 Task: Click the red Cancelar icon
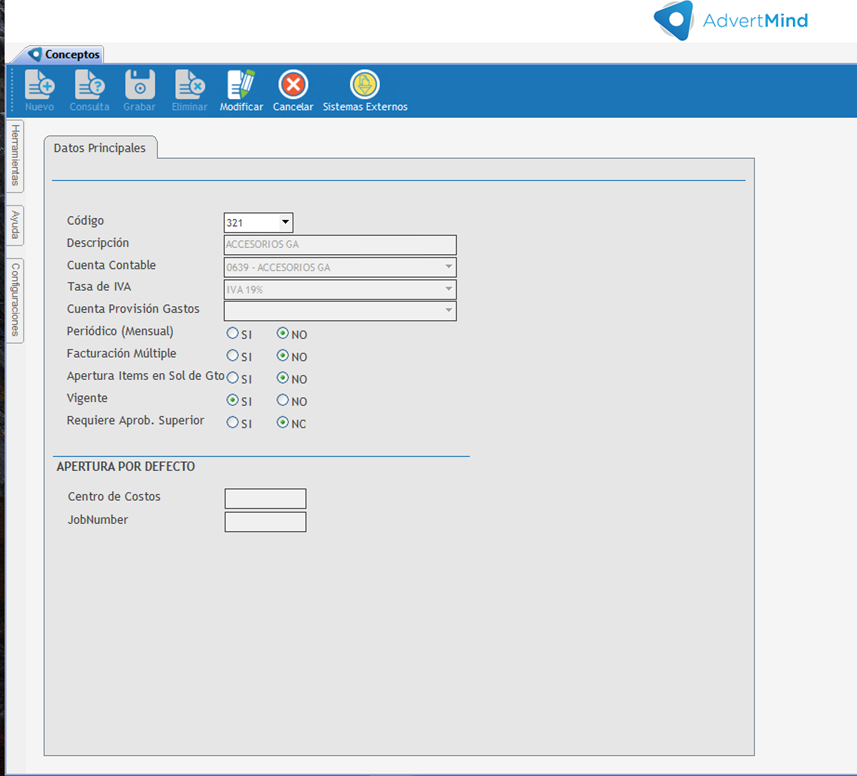[293, 85]
